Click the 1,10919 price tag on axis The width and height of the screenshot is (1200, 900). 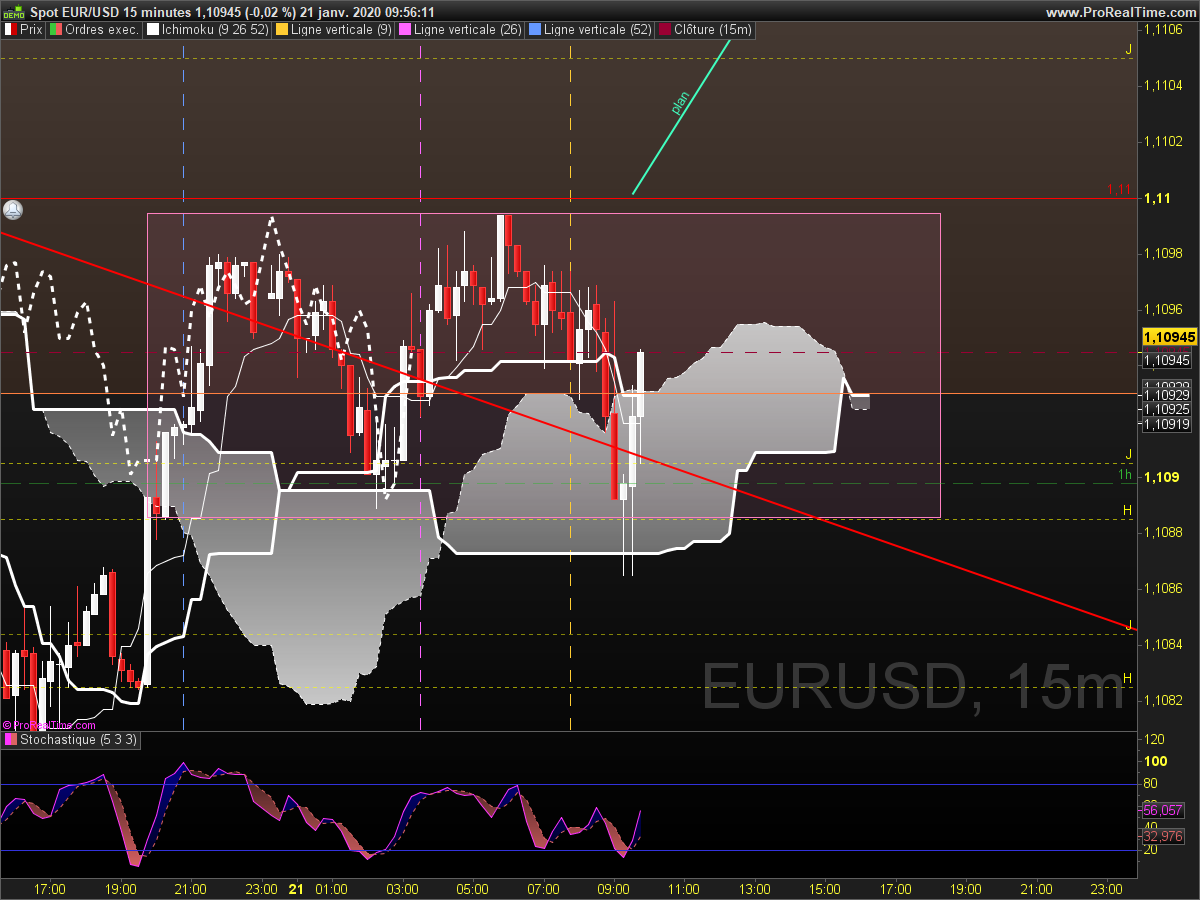point(1167,424)
